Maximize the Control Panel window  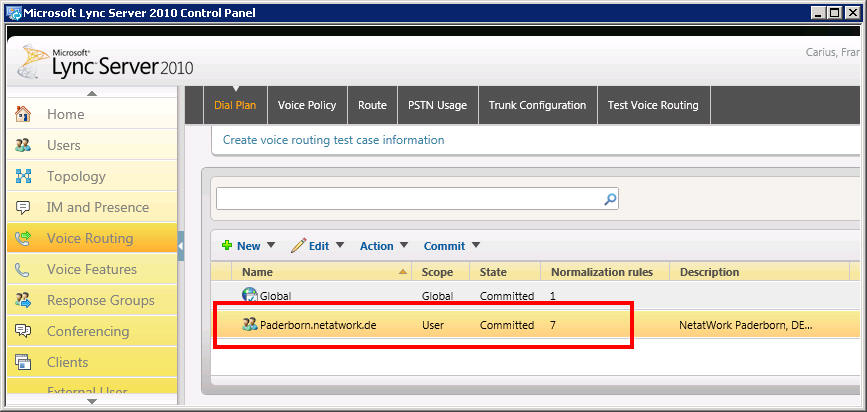[x=835, y=12]
